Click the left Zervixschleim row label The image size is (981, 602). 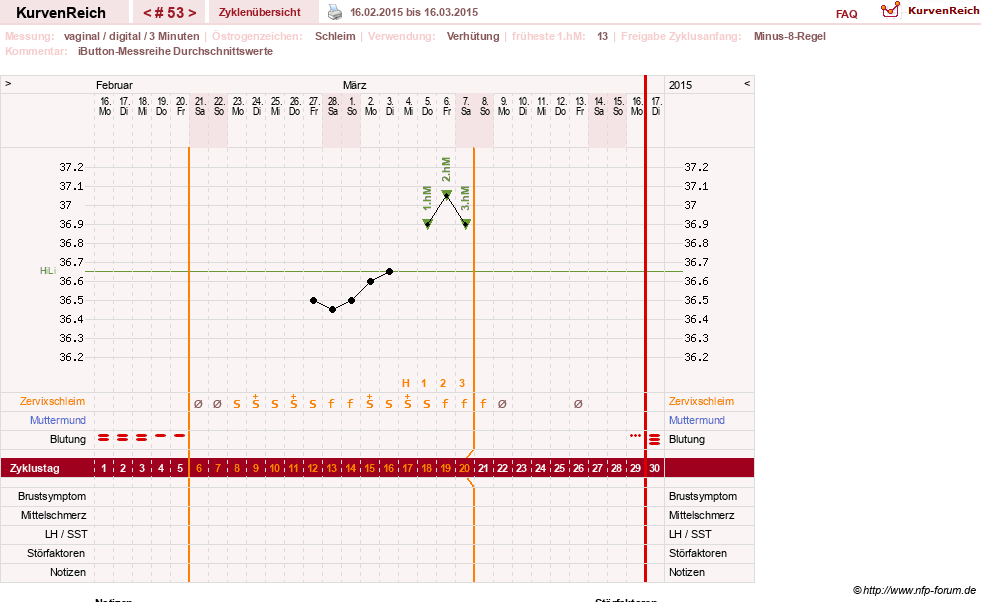pyautogui.click(x=53, y=402)
